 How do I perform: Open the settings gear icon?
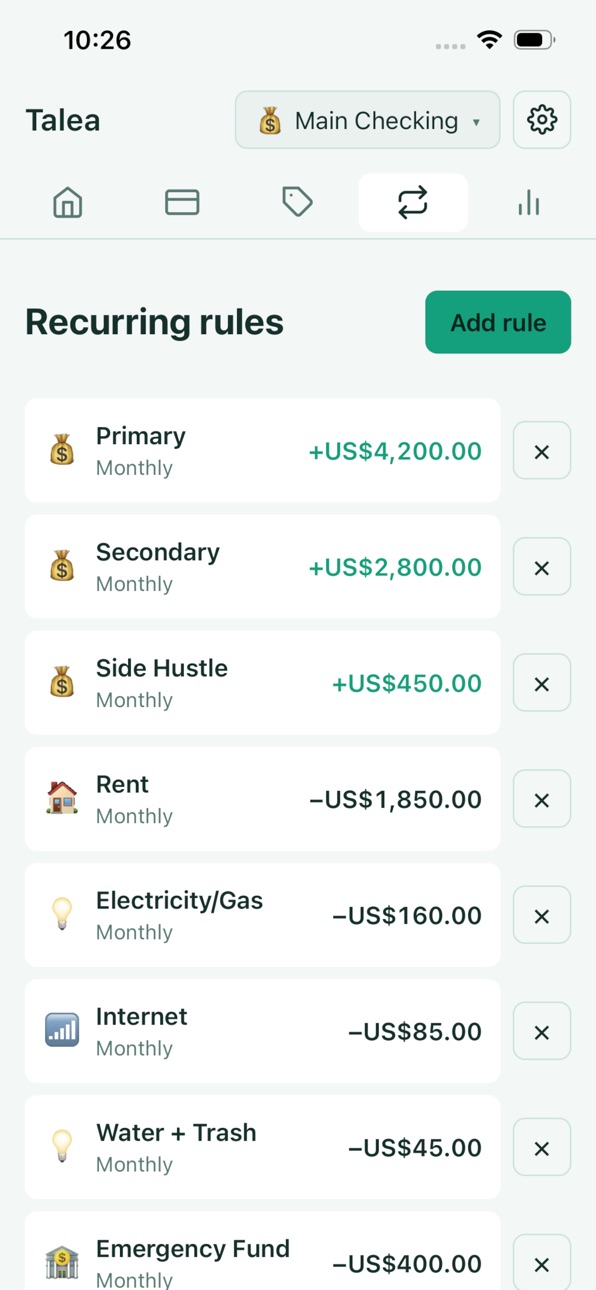542,120
